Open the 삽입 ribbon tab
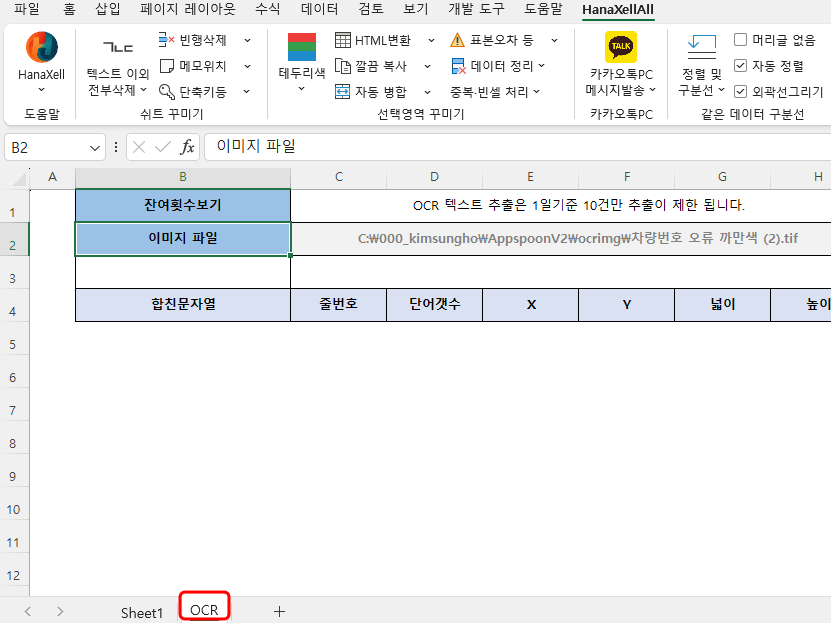The width and height of the screenshot is (831, 623). point(108,9)
